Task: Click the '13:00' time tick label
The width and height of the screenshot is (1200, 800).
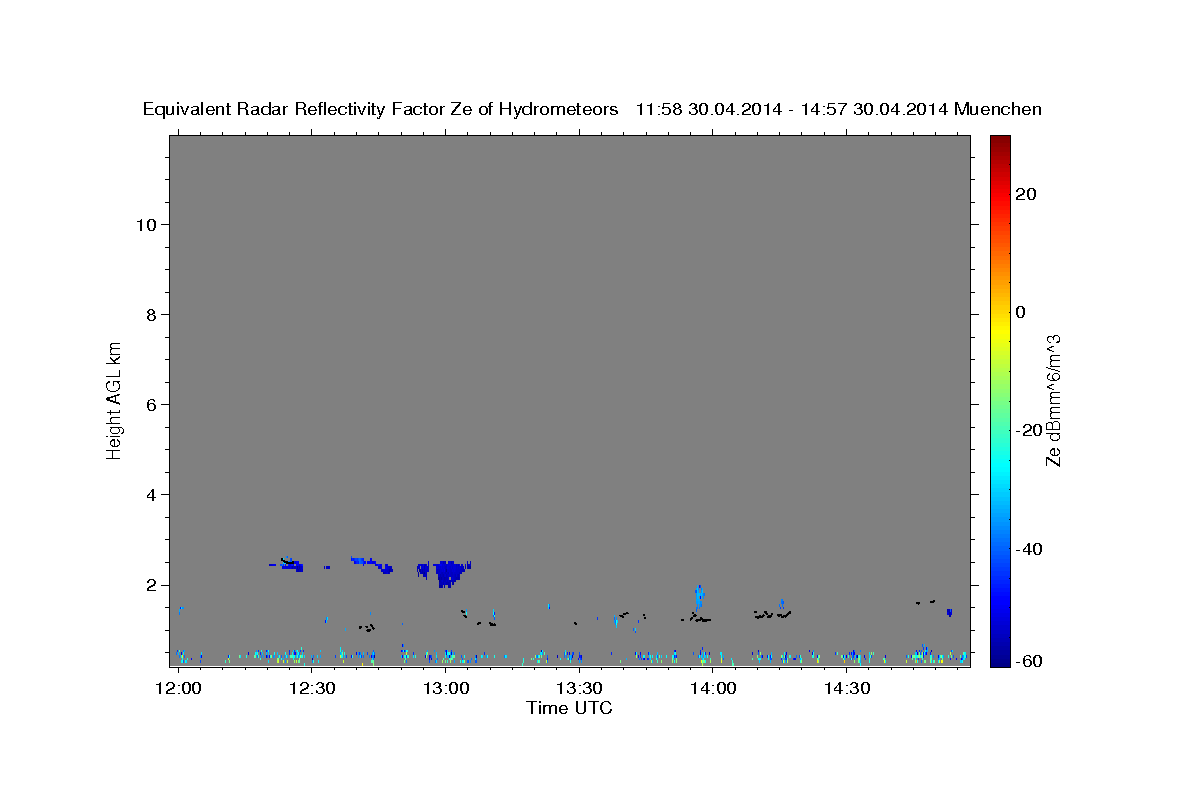Action: 445,688
